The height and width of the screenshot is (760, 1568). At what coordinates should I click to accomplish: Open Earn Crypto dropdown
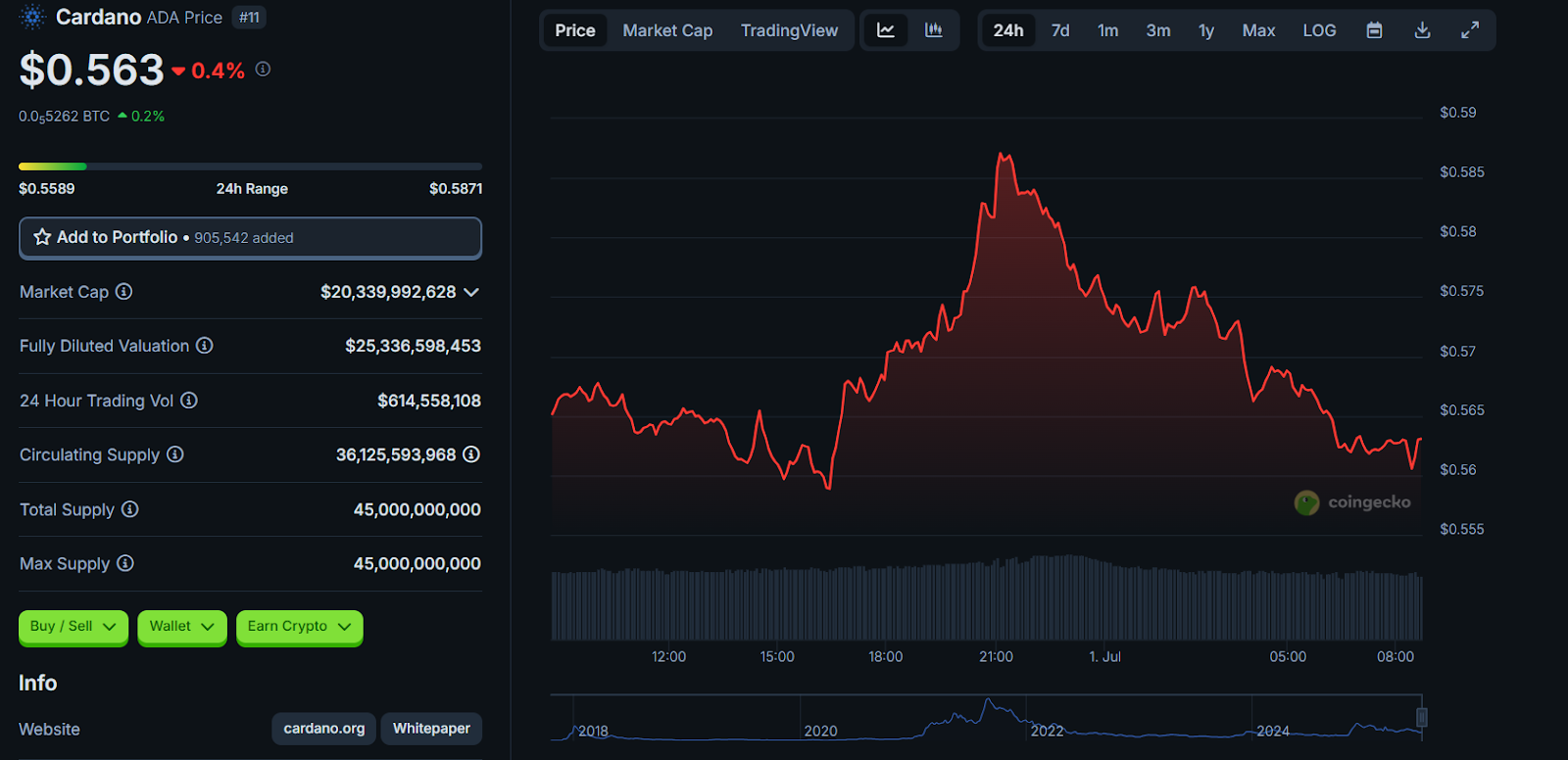click(x=299, y=627)
